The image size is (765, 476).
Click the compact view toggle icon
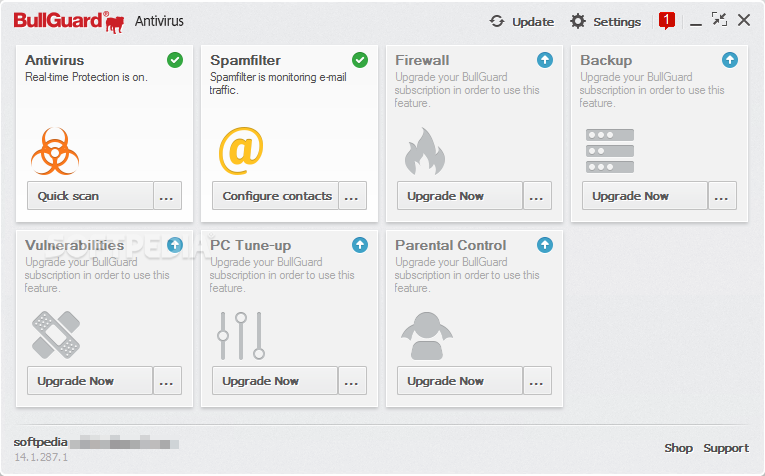tap(719, 20)
